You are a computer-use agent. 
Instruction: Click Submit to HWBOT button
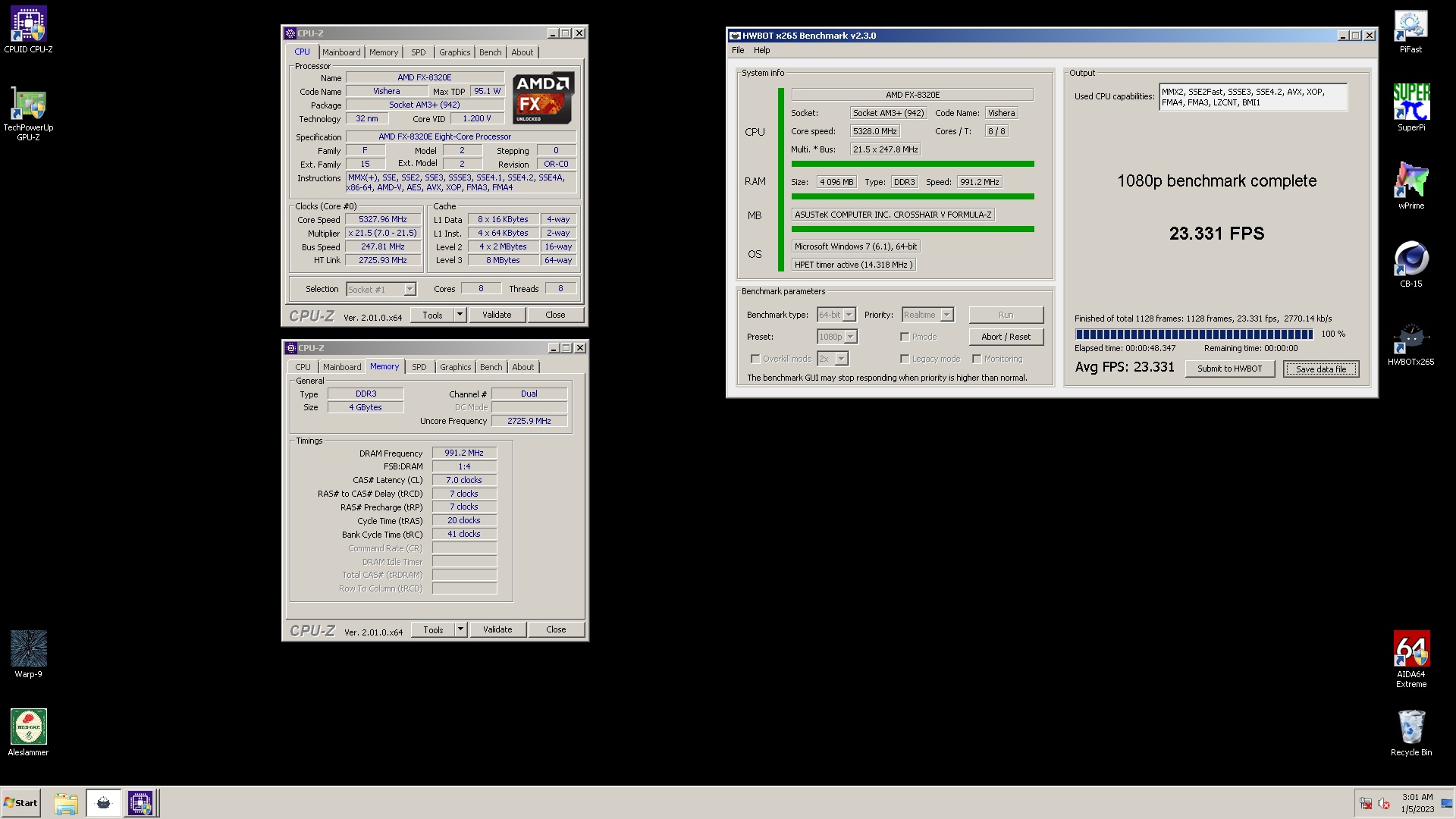[1229, 369]
